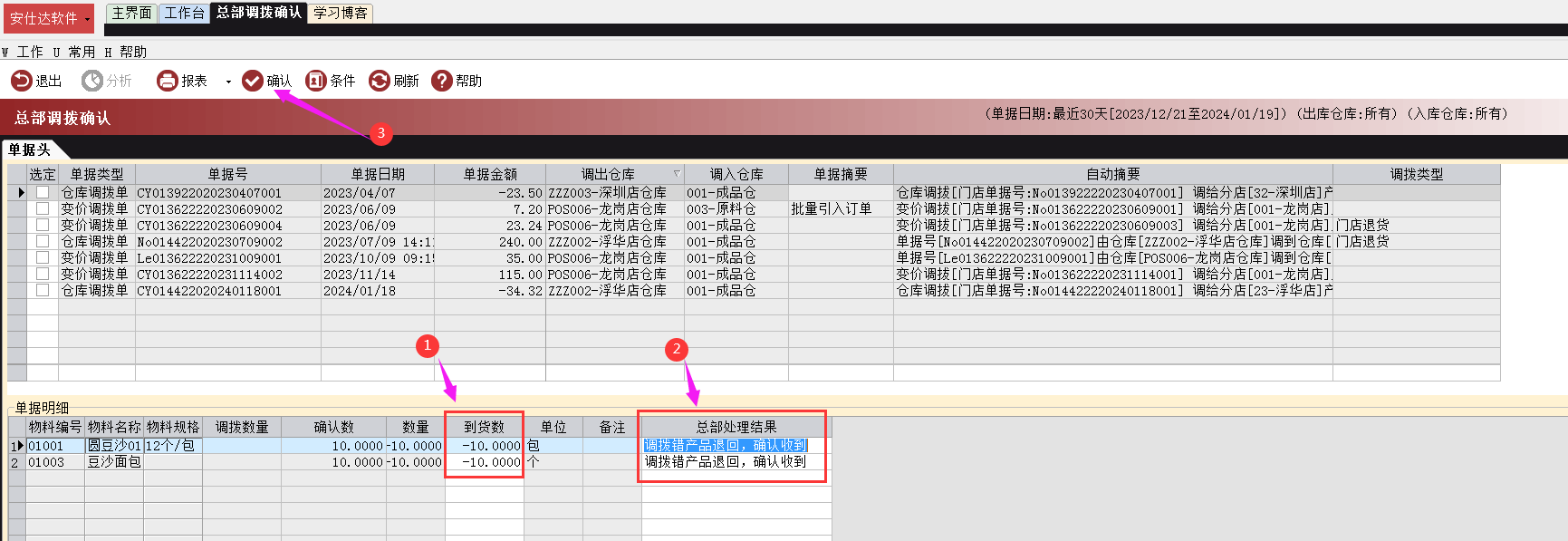Open the 帮助 help question icon
Screen dimensions: 1568x541
click(x=441, y=81)
